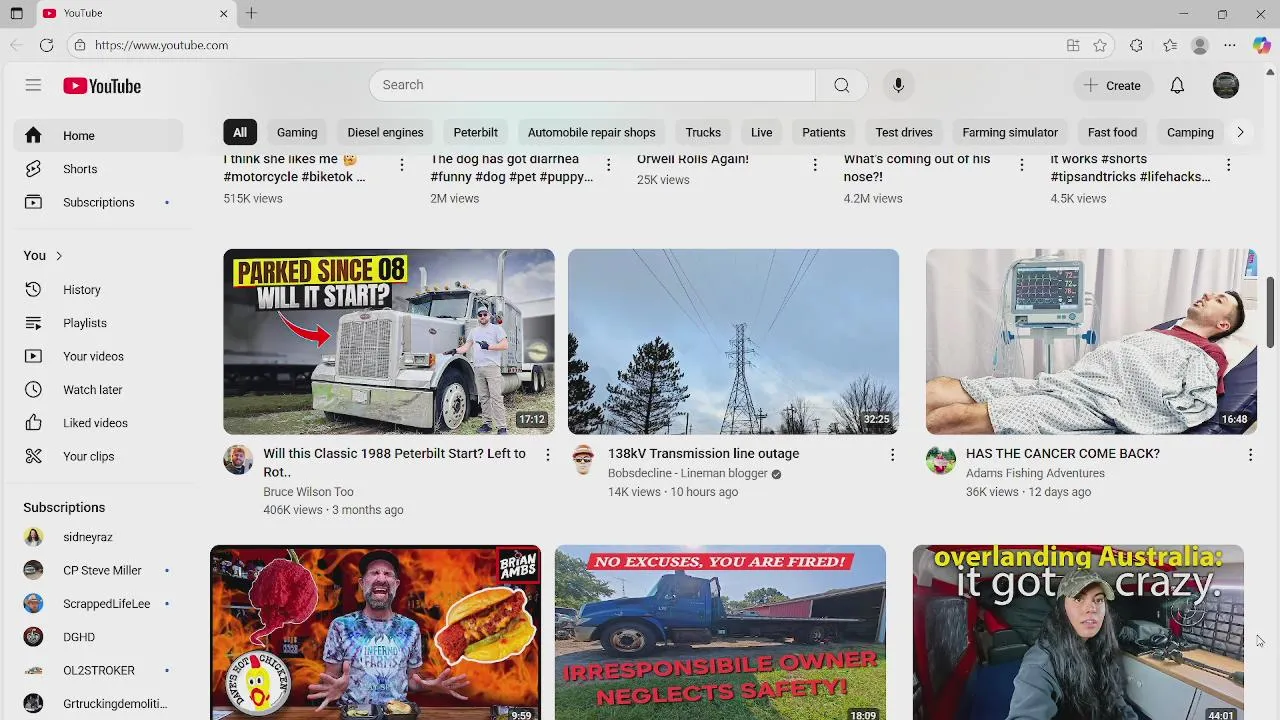
Task: Open Bobsdecline - Lineman blogger channel link
Action: pos(688,473)
